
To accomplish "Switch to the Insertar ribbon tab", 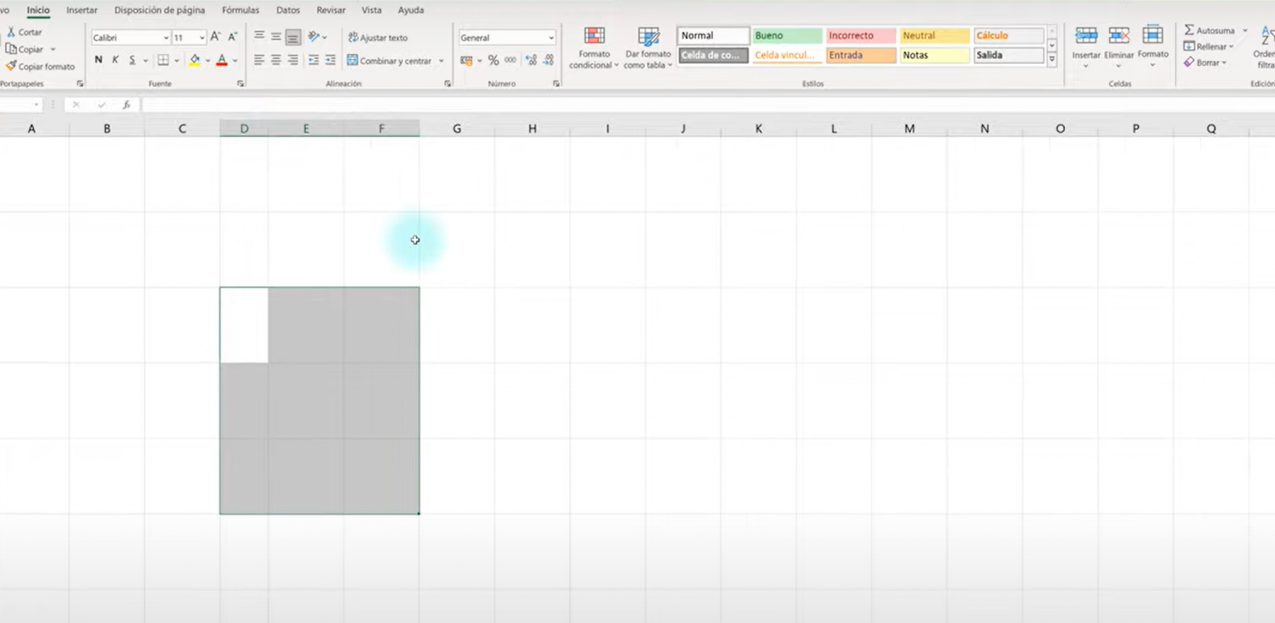I will [82, 10].
